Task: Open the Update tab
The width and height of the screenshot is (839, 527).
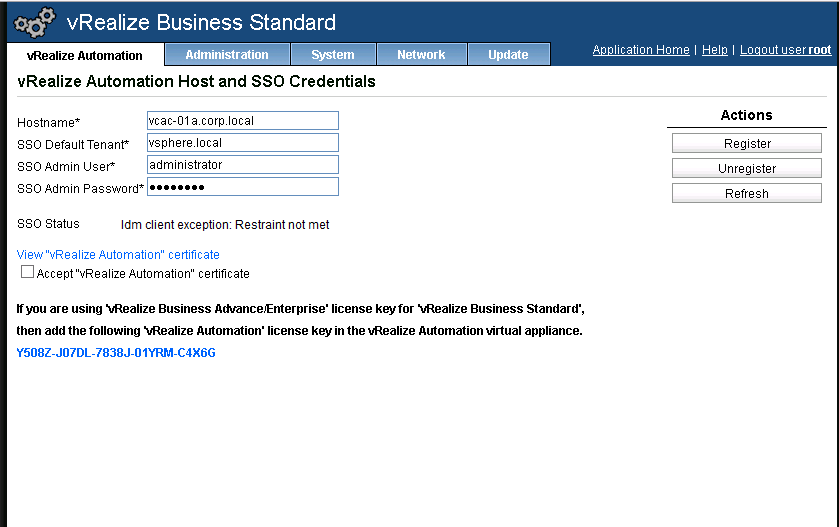Action: click(x=508, y=55)
